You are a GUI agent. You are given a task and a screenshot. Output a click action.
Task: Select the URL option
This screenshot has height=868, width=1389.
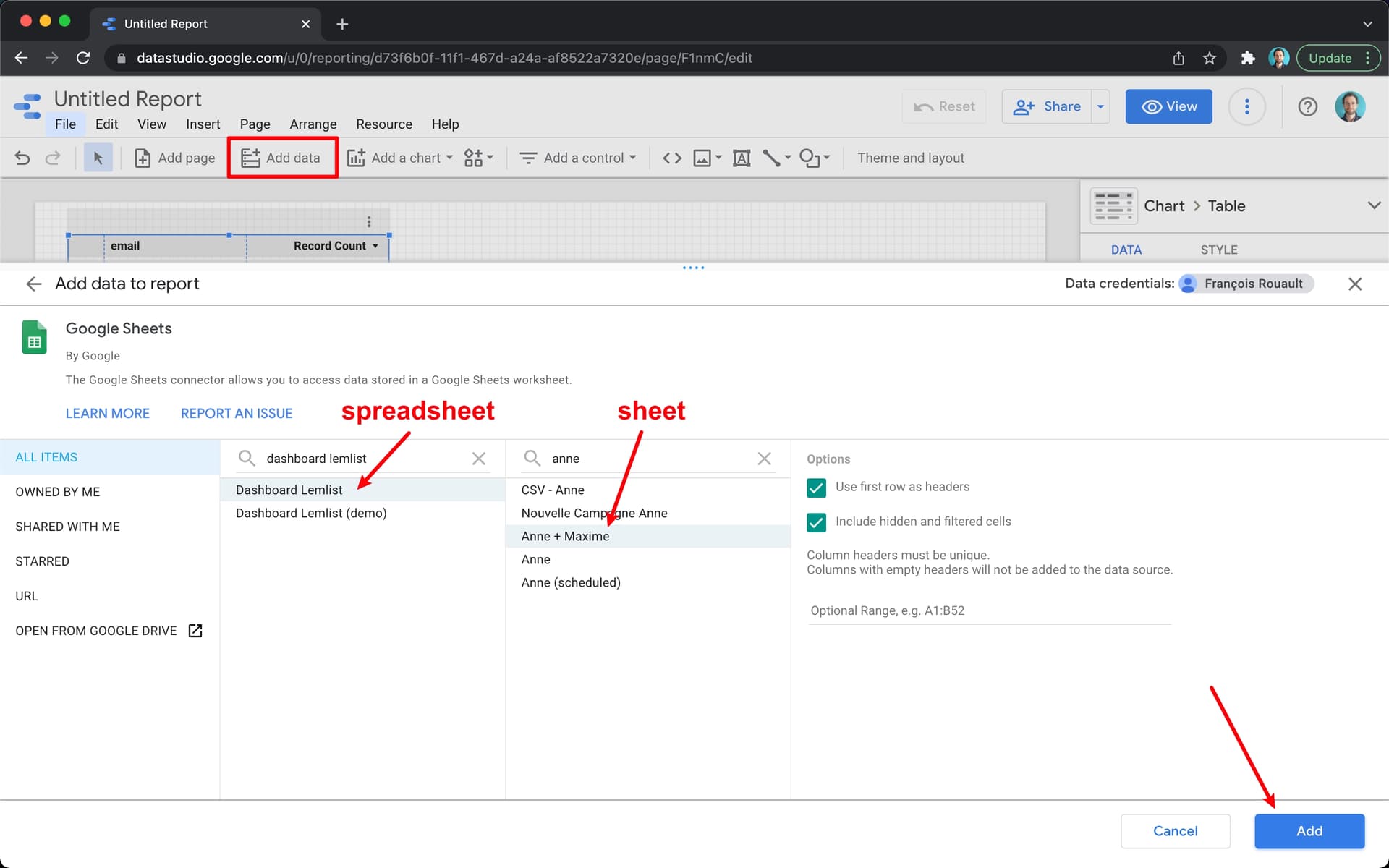click(x=110, y=596)
